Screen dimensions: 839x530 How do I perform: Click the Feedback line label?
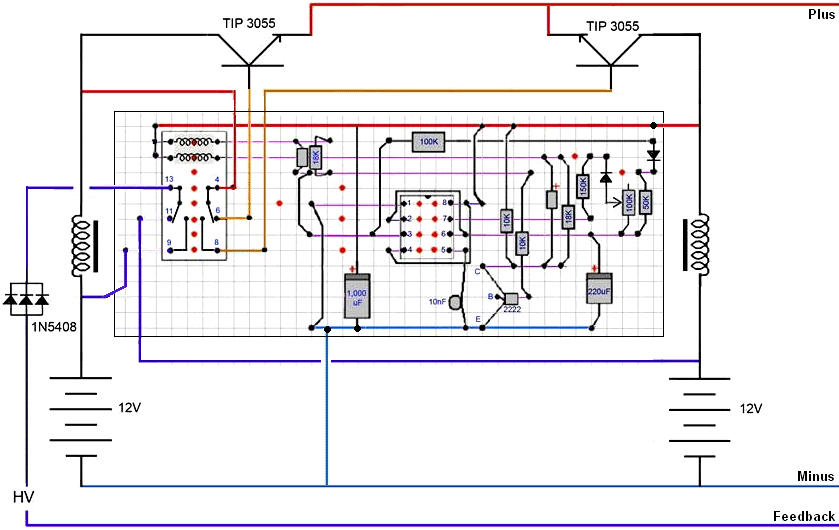coord(803,516)
